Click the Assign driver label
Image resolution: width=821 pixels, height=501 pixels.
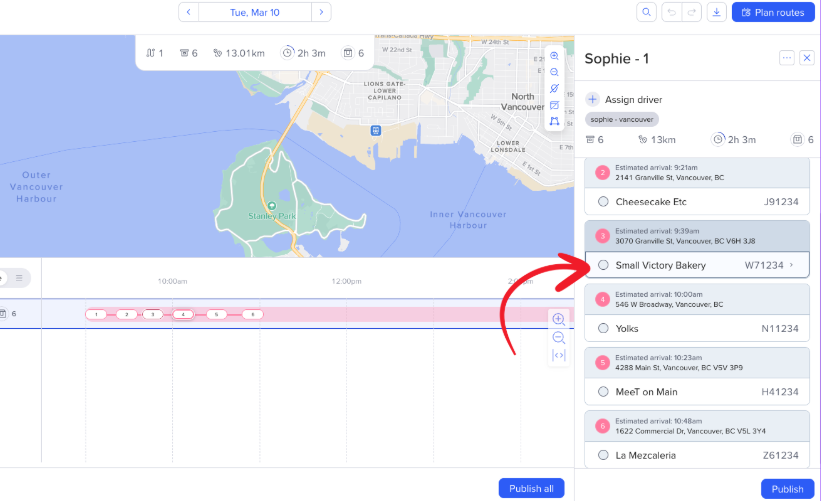point(634,99)
